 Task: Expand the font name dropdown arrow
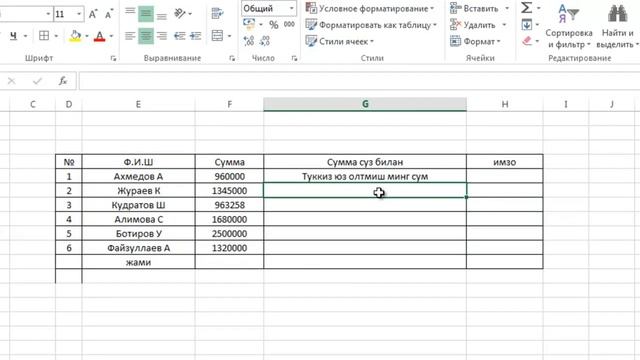click(48, 14)
